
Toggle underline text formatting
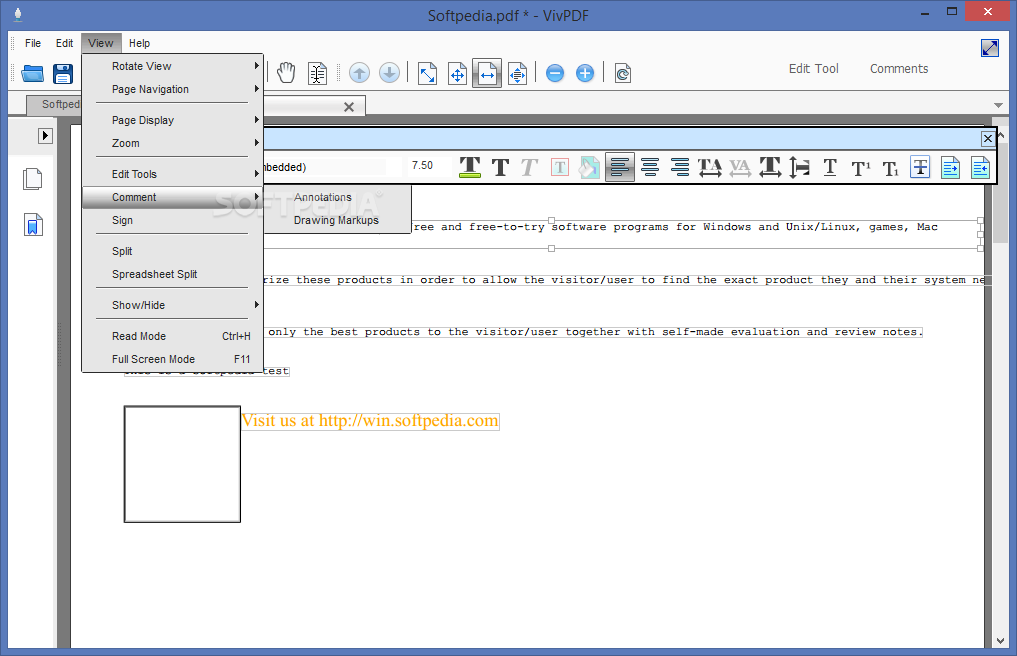pyautogui.click(x=830, y=167)
